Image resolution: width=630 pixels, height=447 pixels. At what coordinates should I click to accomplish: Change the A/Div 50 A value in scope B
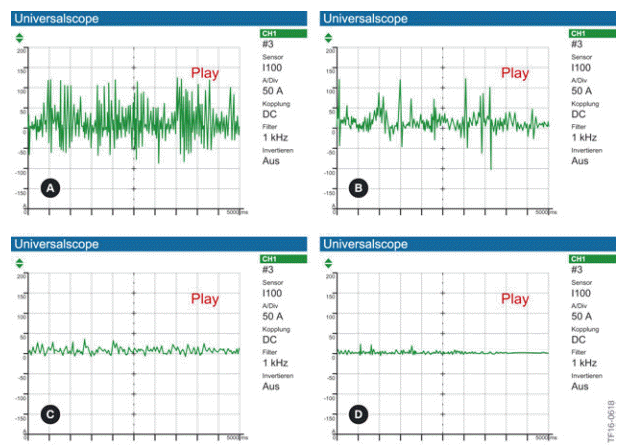click(x=581, y=91)
